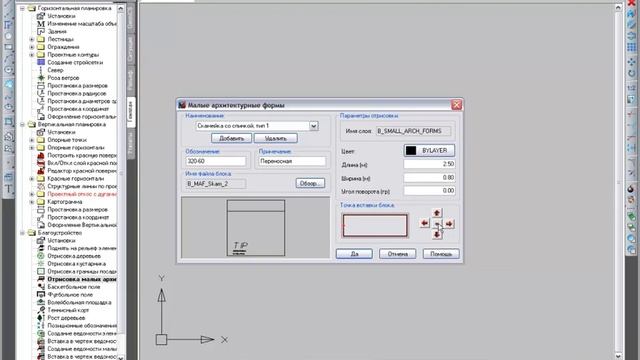640x360 pixels.
Task: Open 'Футбольное поле' tool
Action: click(70, 295)
